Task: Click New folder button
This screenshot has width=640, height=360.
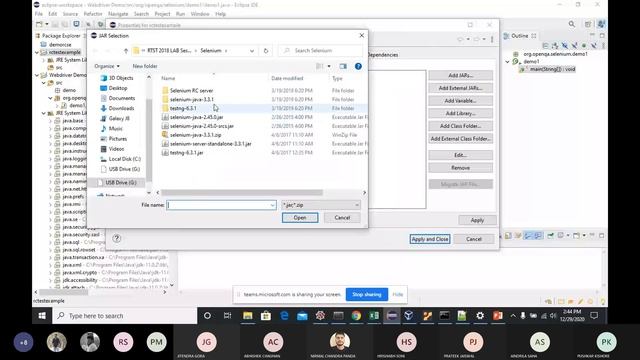Action: pos(144,66)
